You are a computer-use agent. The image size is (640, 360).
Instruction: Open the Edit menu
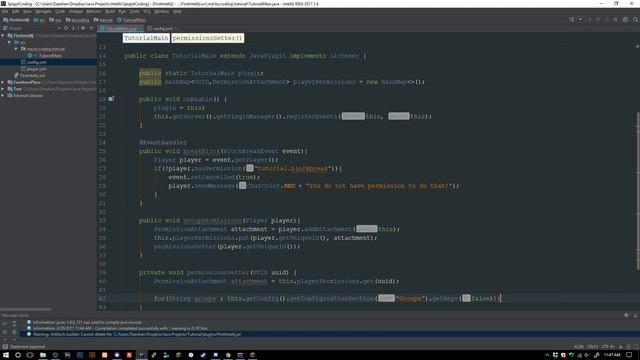(15, 11)
